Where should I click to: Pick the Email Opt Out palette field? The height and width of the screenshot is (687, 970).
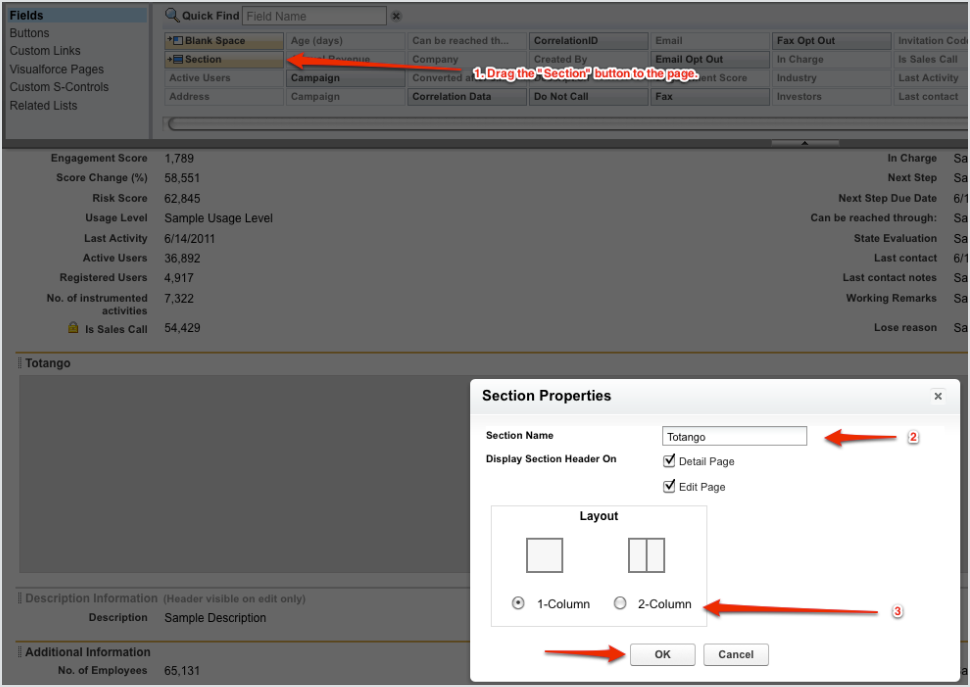click(710, 59)
